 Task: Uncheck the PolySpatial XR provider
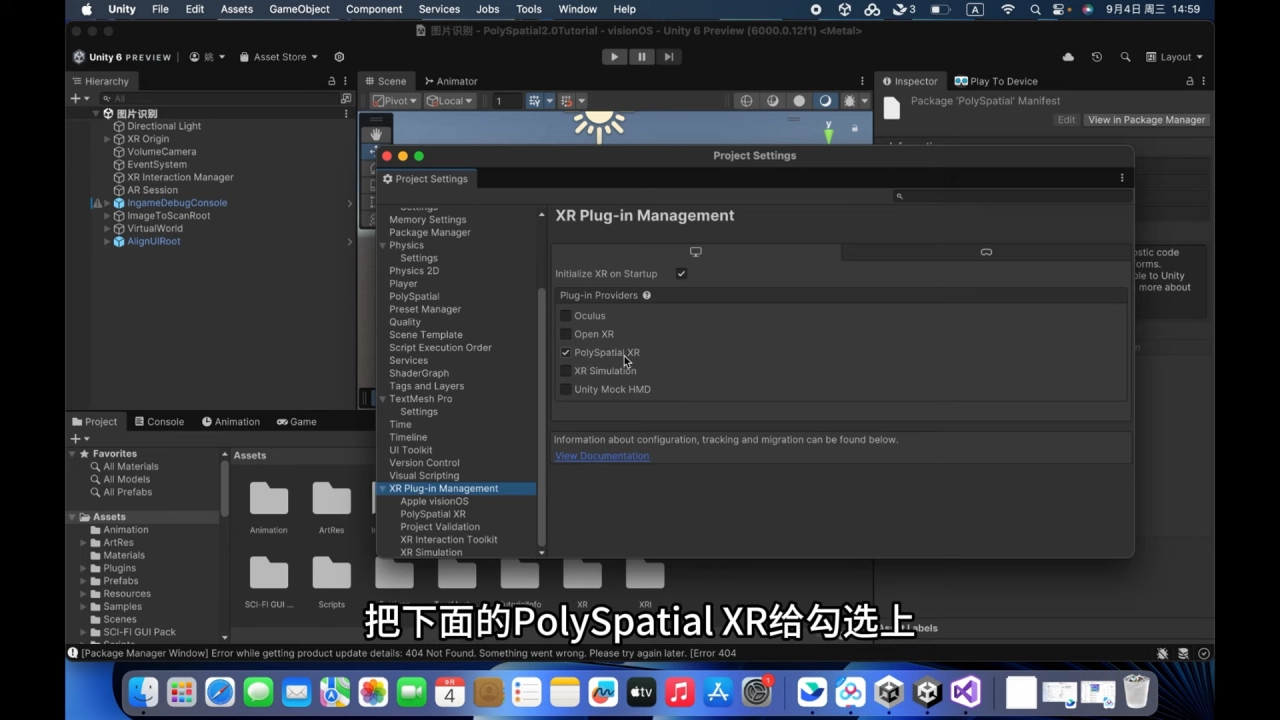pyautogui.click(x=566, y=353)
